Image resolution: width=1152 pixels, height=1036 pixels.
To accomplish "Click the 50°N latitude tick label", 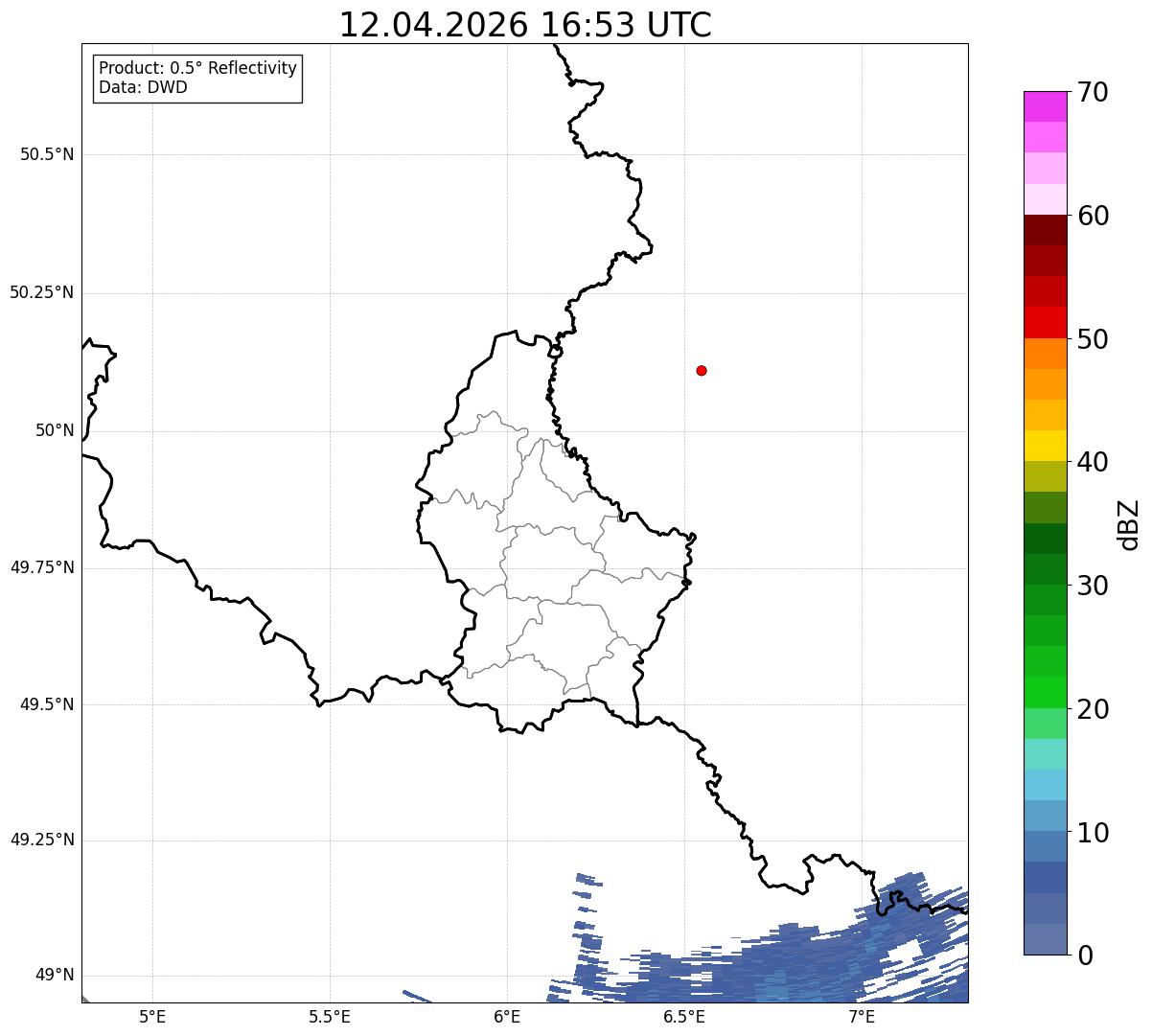I will [55, 430].
